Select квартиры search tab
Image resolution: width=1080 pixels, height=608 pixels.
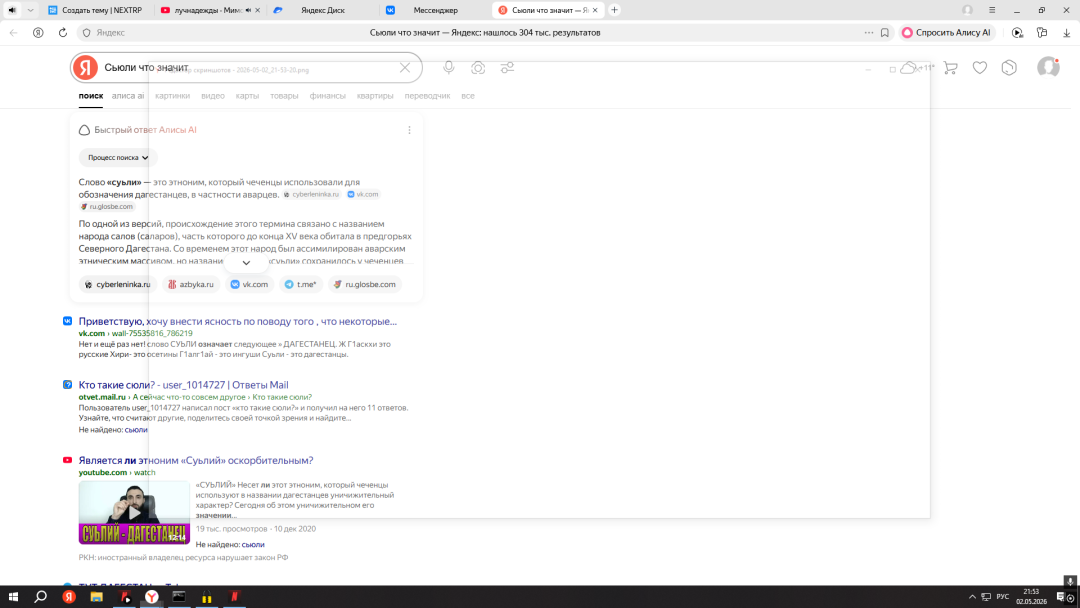375,96
